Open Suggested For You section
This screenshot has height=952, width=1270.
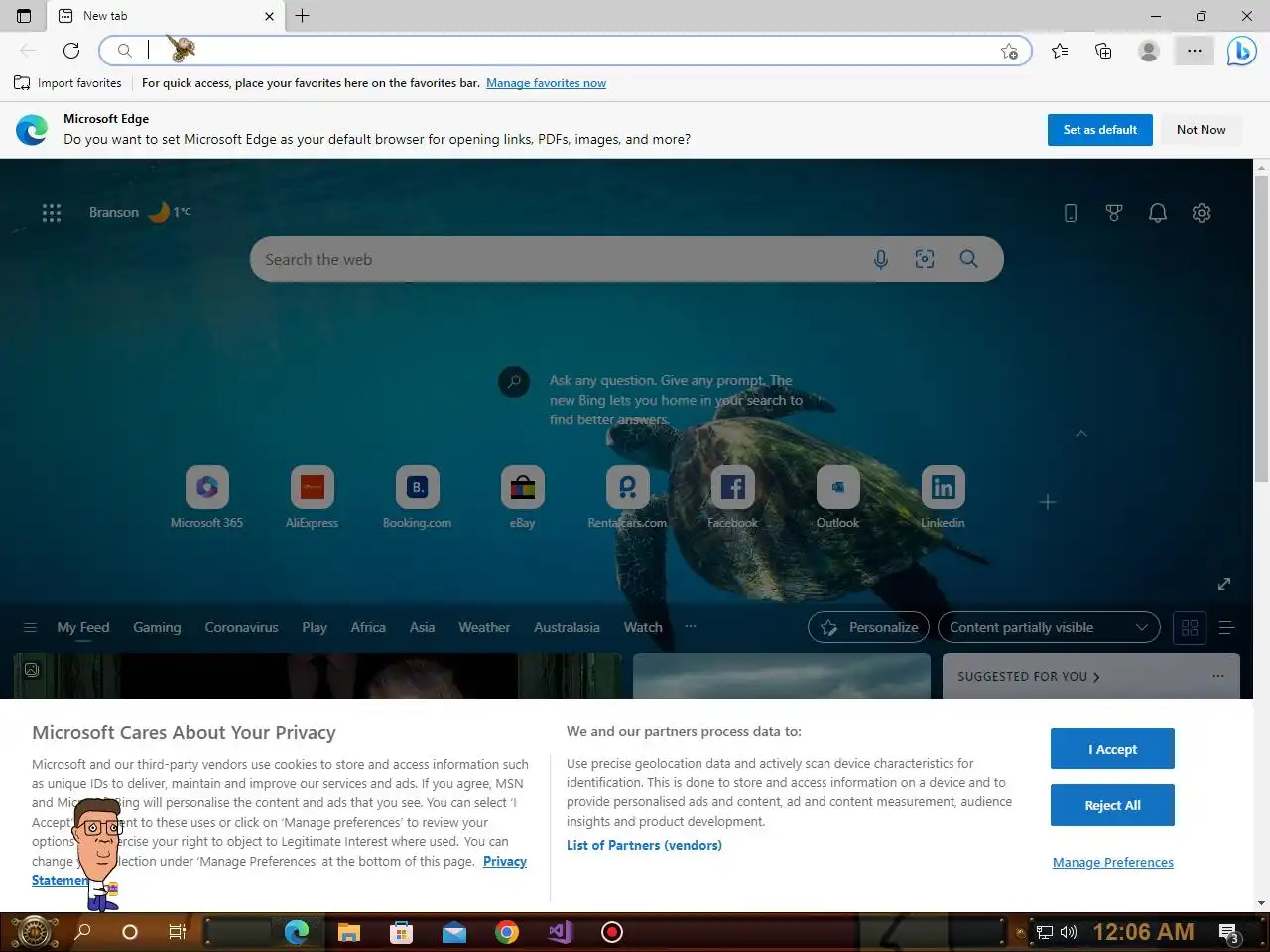(1029, 677)
